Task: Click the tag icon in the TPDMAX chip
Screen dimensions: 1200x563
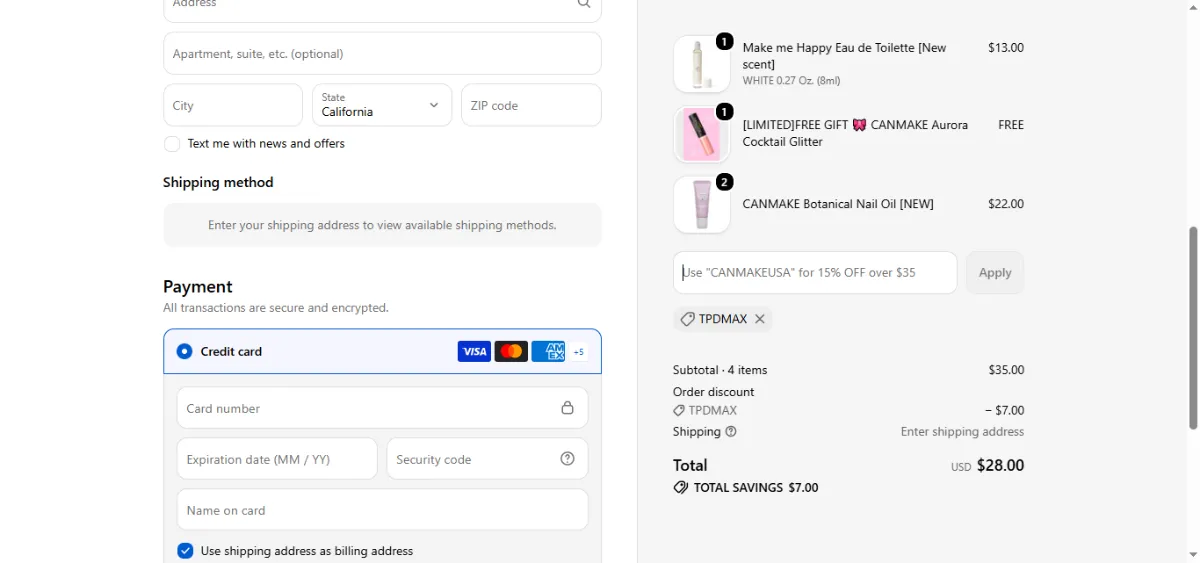Action: pyautogui.click(x=687, y=319)
